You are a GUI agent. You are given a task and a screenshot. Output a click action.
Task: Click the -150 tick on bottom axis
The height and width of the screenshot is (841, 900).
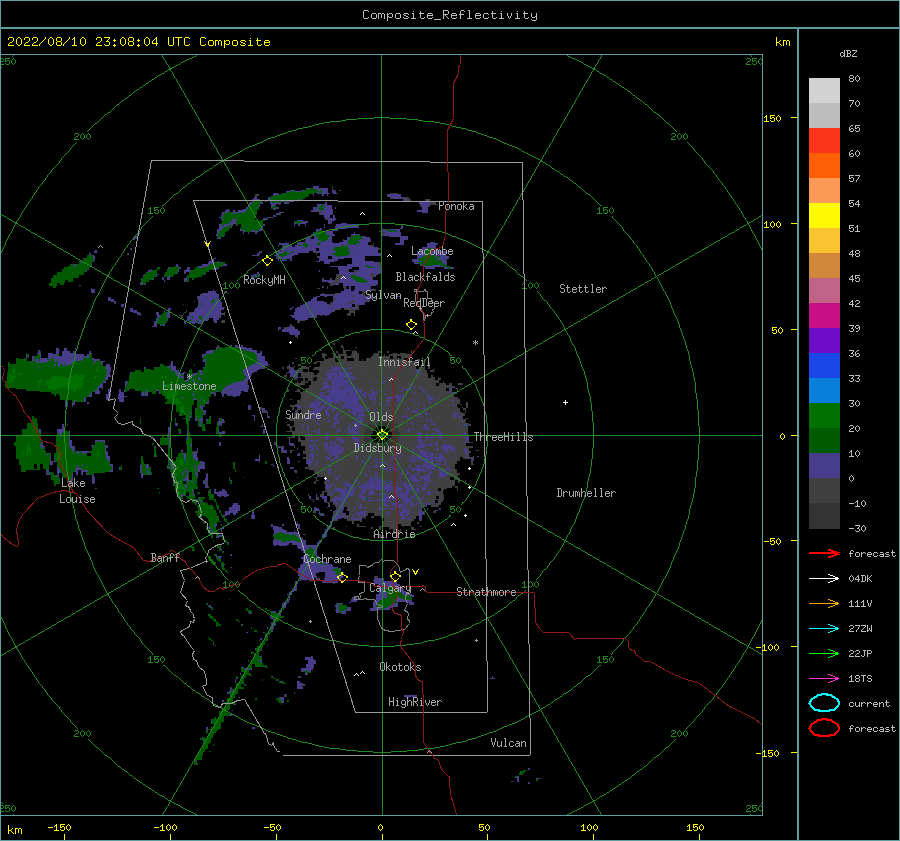[x=59, y=827]
